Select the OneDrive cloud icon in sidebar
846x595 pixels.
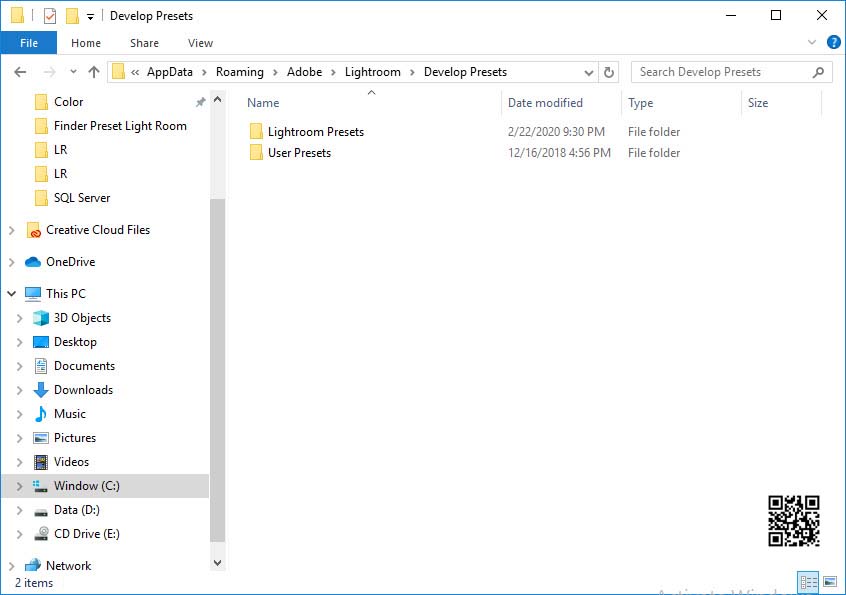click(33, 262)
